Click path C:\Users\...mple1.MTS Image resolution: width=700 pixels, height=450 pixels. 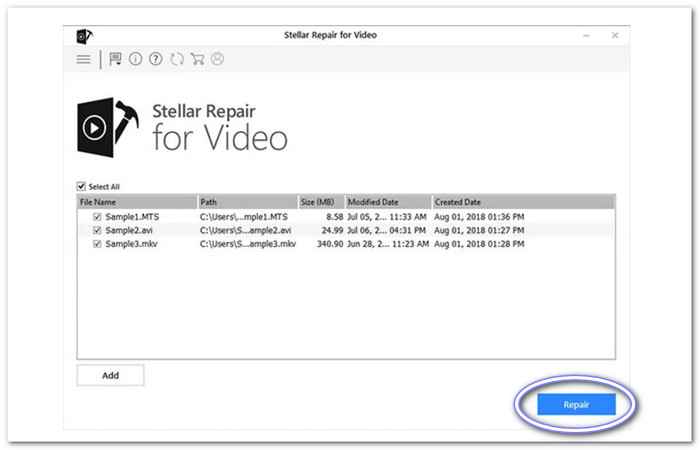coord(244,217)
